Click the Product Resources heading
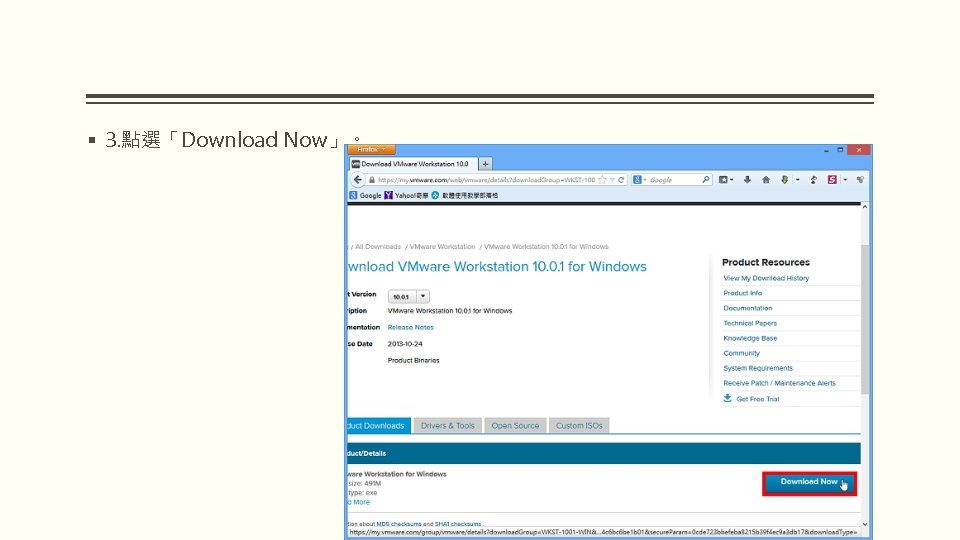 (765, 262)
